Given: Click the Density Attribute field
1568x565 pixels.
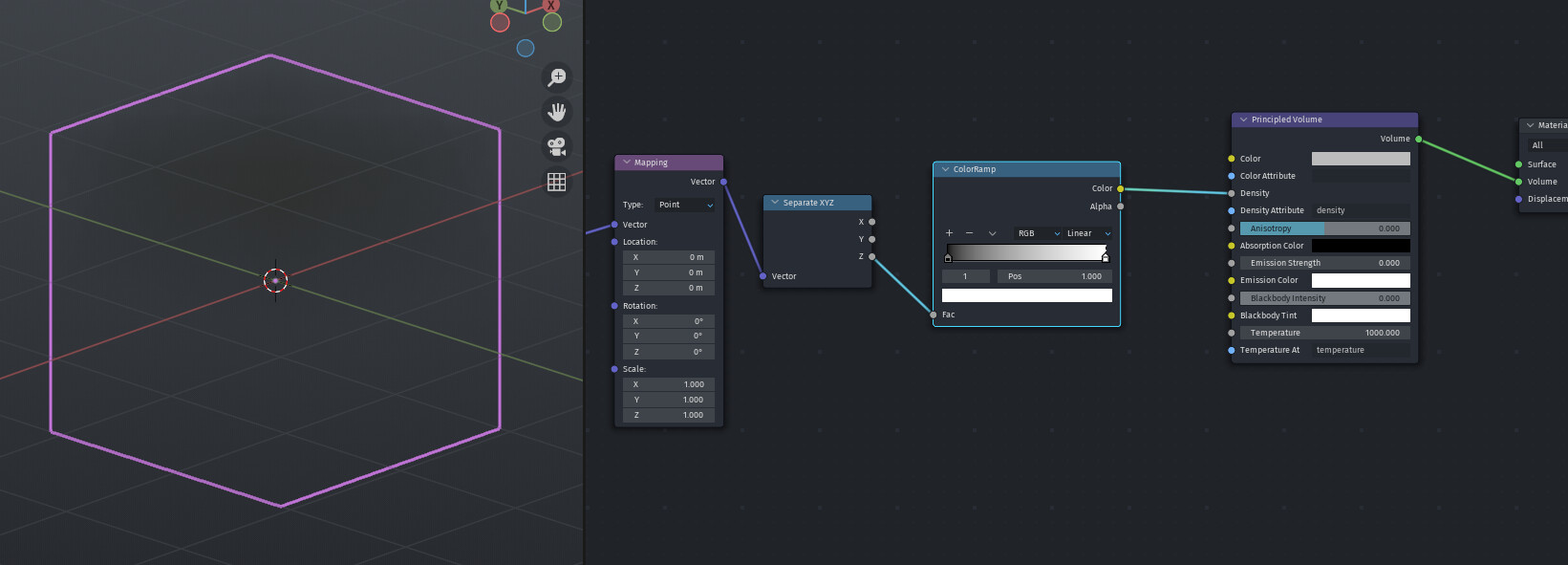Looking at the screenshot, I should [1361, 210].
